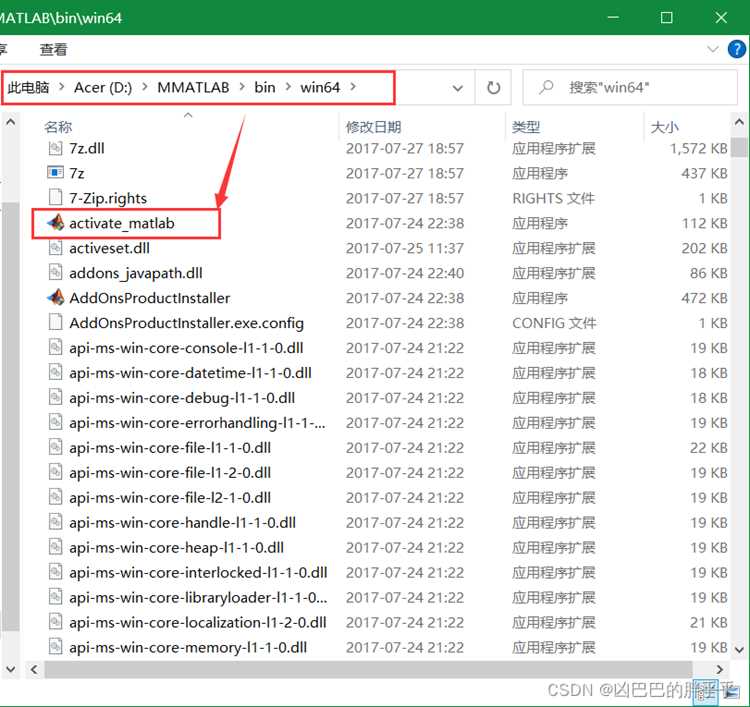This screenshot has width=750, height=707.
Task: Click navigation pane scroll-down arrow
Action: [x=11, y=669]
